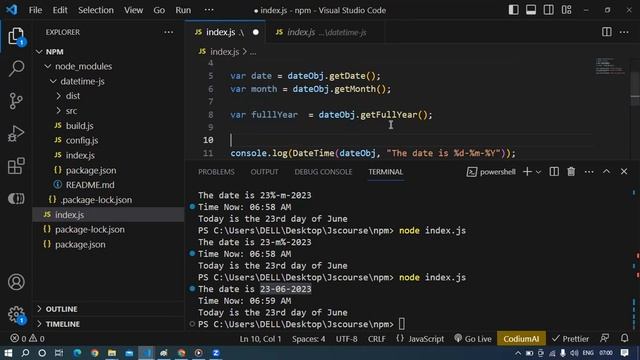This screenshot has width=640, height=360.
Task: Open Windows Start button
Action: (8, 353)
